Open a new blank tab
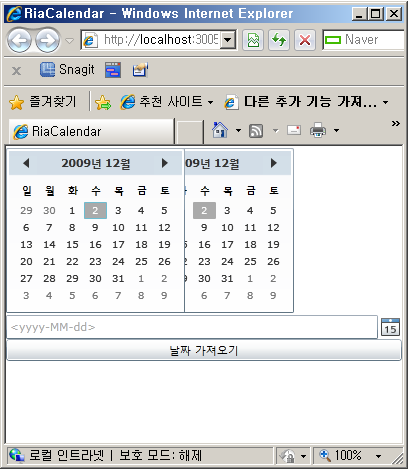 coord(189,132)
